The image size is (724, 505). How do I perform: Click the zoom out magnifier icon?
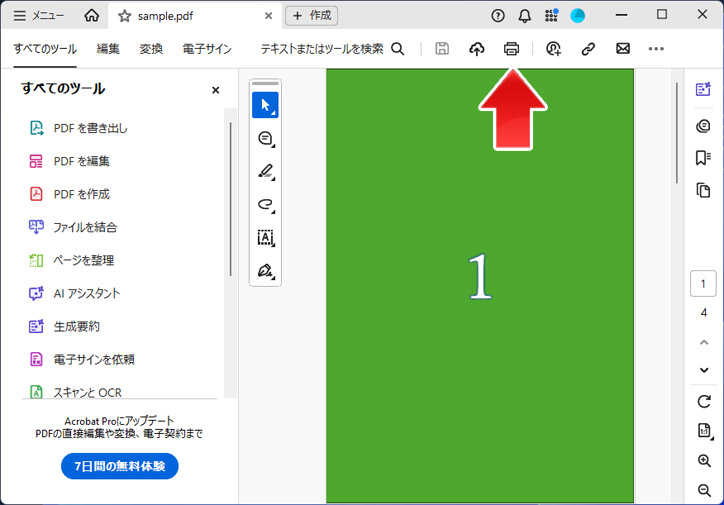pyautogui.click(x=704, y=490)
